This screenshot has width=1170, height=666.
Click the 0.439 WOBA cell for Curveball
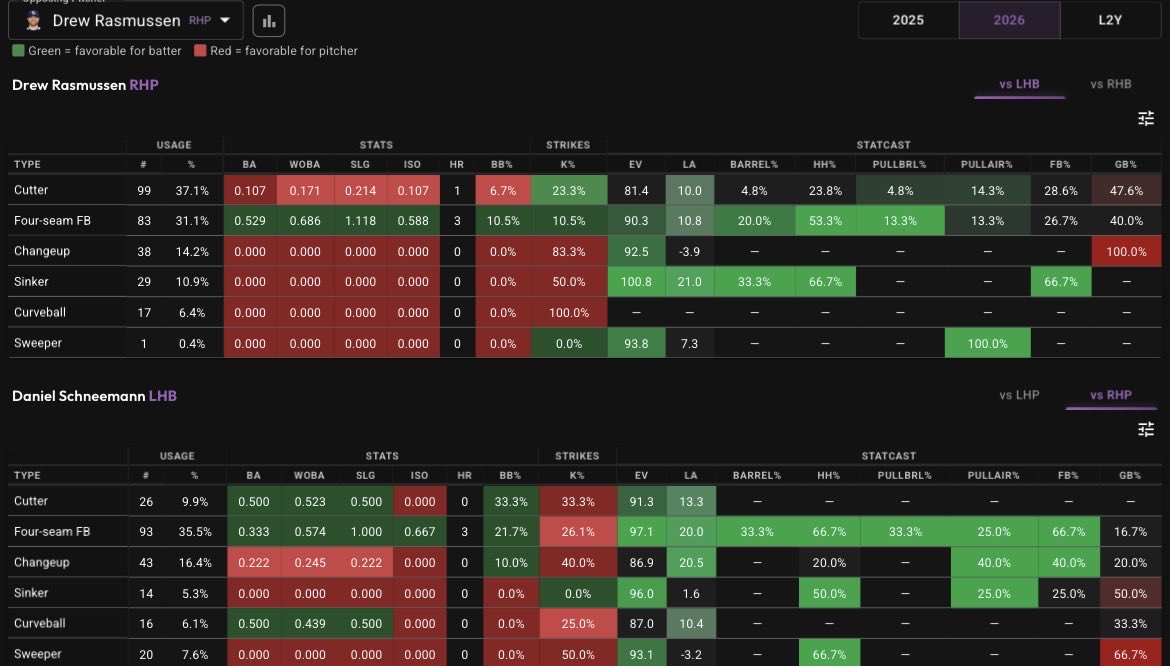310,623
